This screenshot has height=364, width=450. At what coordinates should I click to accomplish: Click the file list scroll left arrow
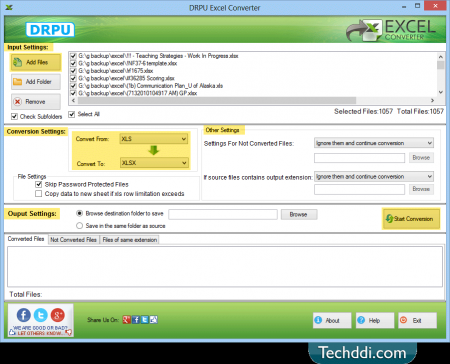[73, 100]
